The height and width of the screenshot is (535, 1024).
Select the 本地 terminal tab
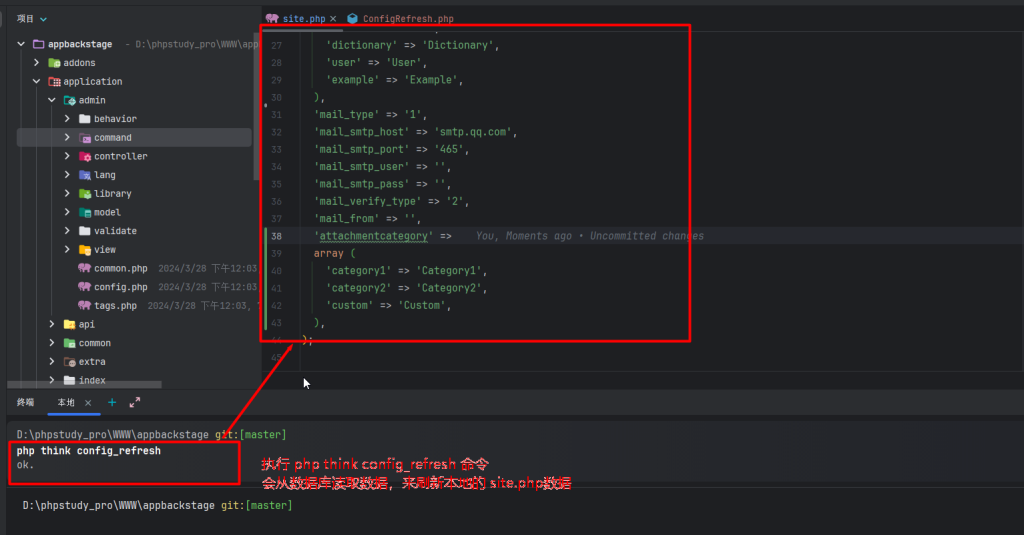click(x=66, y=402)
